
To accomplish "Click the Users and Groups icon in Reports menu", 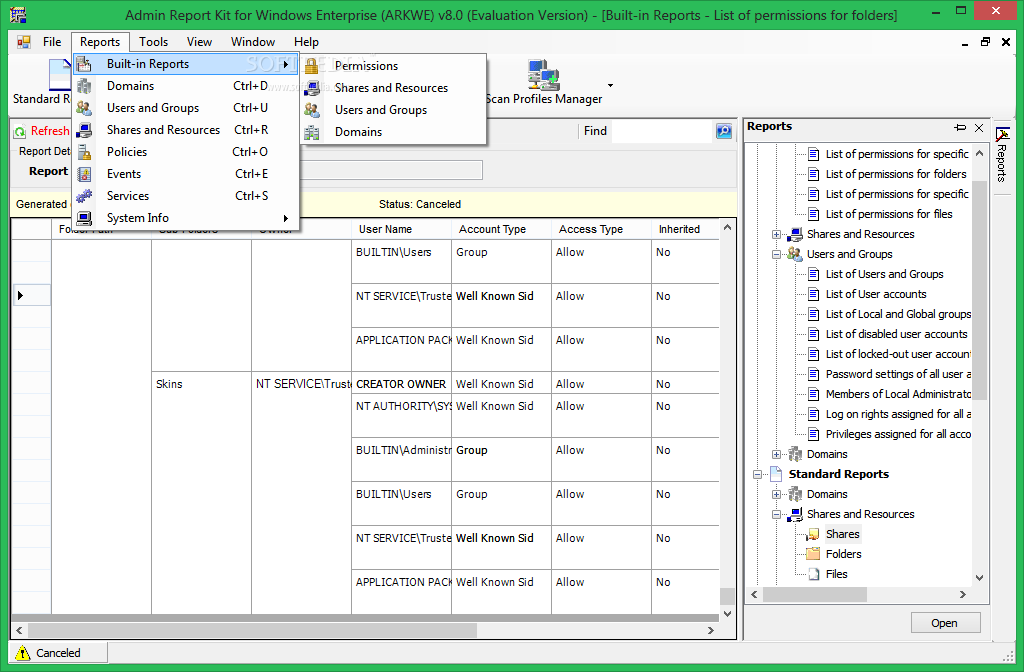I will tap(84, 108).
